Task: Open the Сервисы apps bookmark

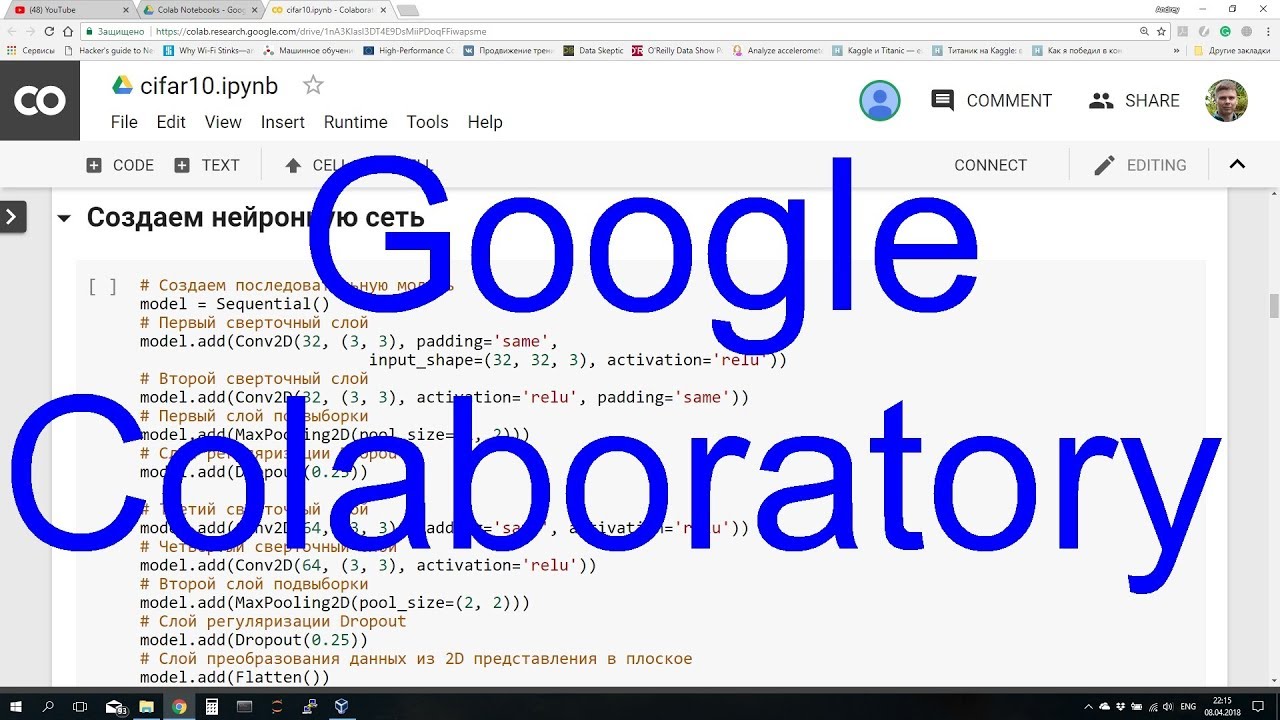Action: [31, 50]
